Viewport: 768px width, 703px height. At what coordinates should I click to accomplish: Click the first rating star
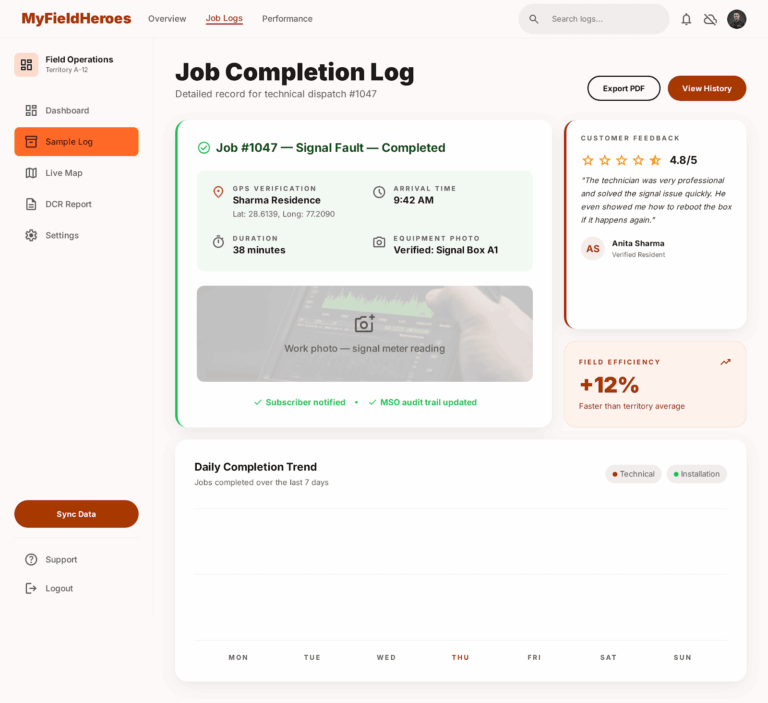pos(588,160)
